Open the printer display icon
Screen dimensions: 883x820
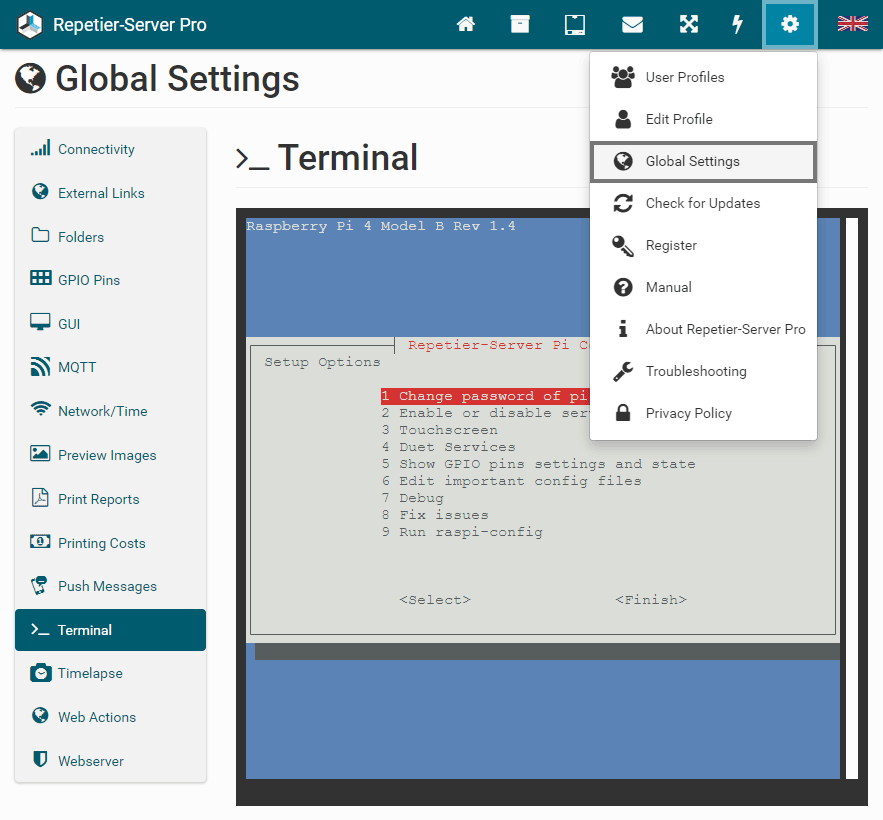coord(575,25)
